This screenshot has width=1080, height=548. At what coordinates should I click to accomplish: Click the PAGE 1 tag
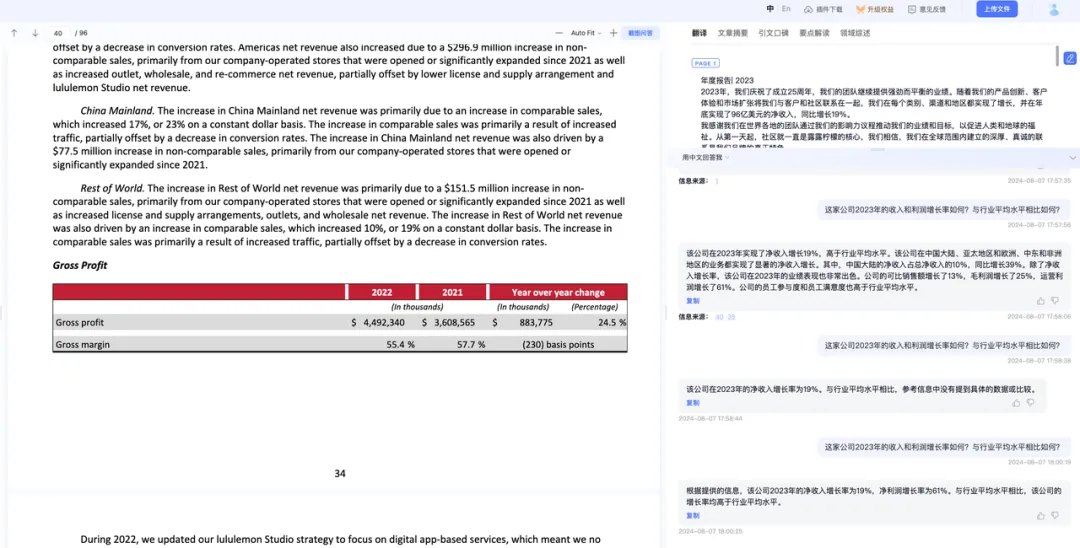click(705, 63)
